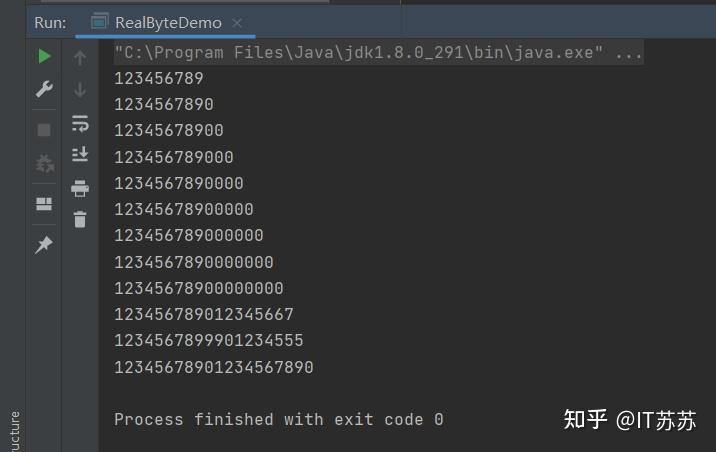Screen dimensions: 716x452
Task: Click the debug bug-with-gear icon
Action: 45,163
